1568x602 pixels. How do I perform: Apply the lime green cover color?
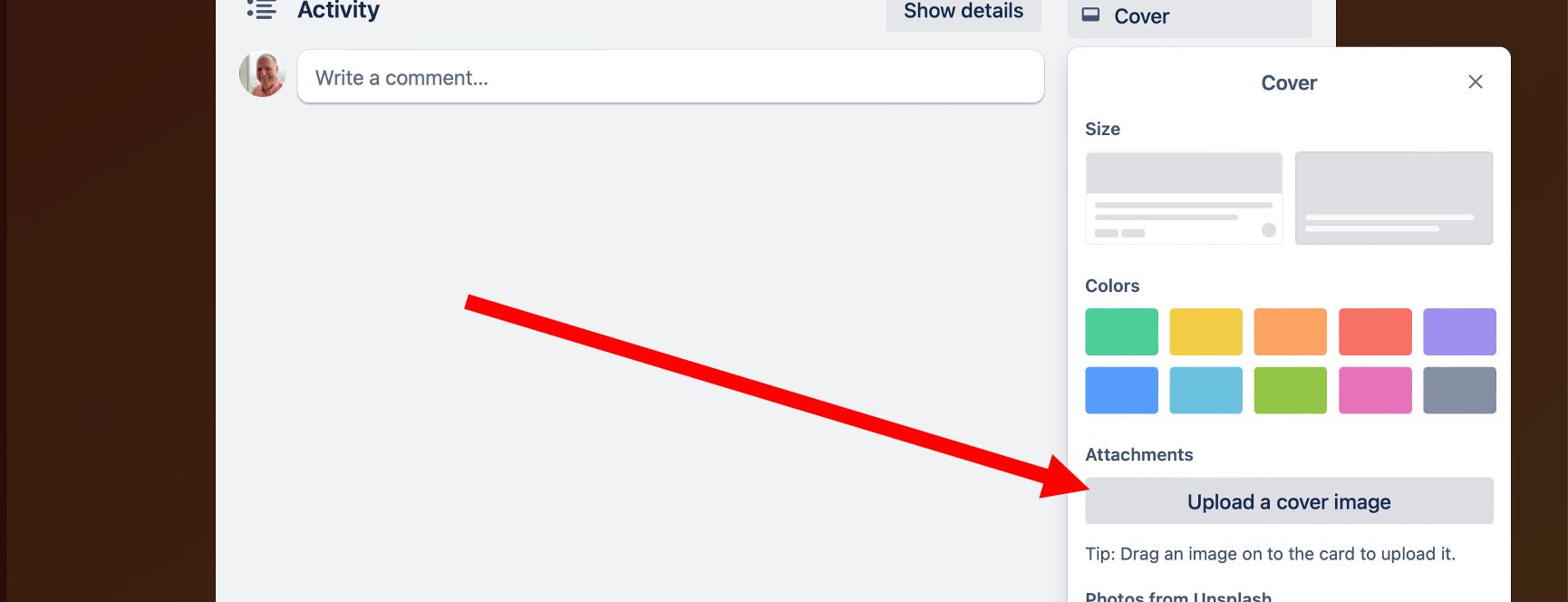[x=1290, y=390]
